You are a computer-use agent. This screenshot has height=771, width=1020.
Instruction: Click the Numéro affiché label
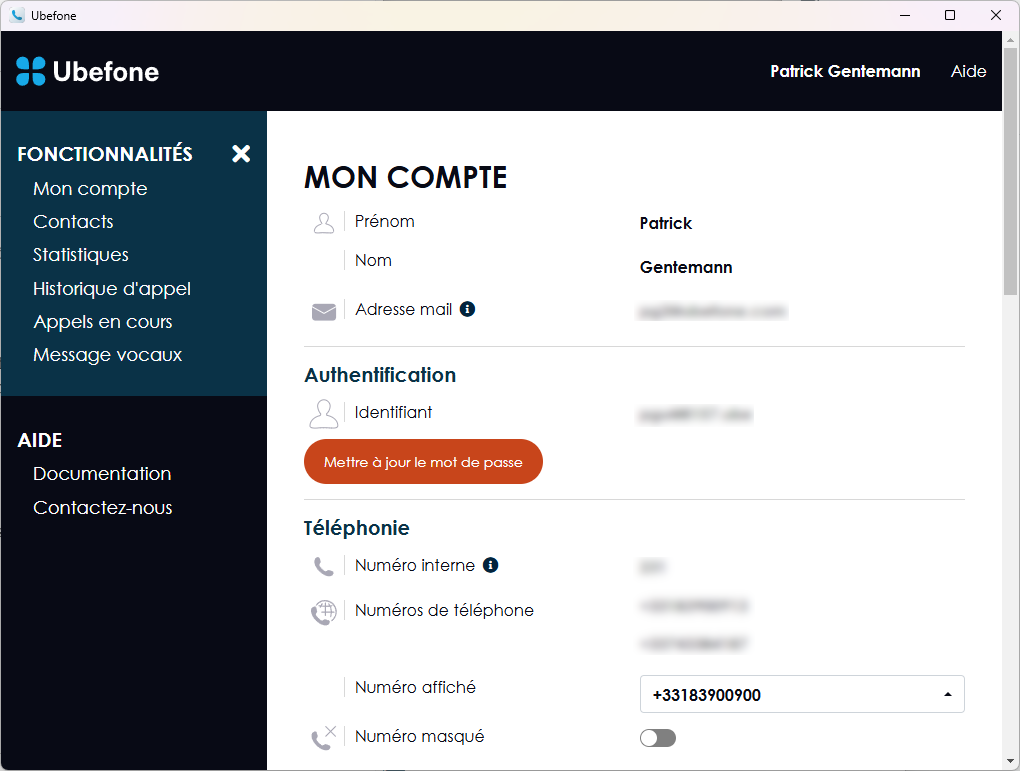tap(415, 687)
